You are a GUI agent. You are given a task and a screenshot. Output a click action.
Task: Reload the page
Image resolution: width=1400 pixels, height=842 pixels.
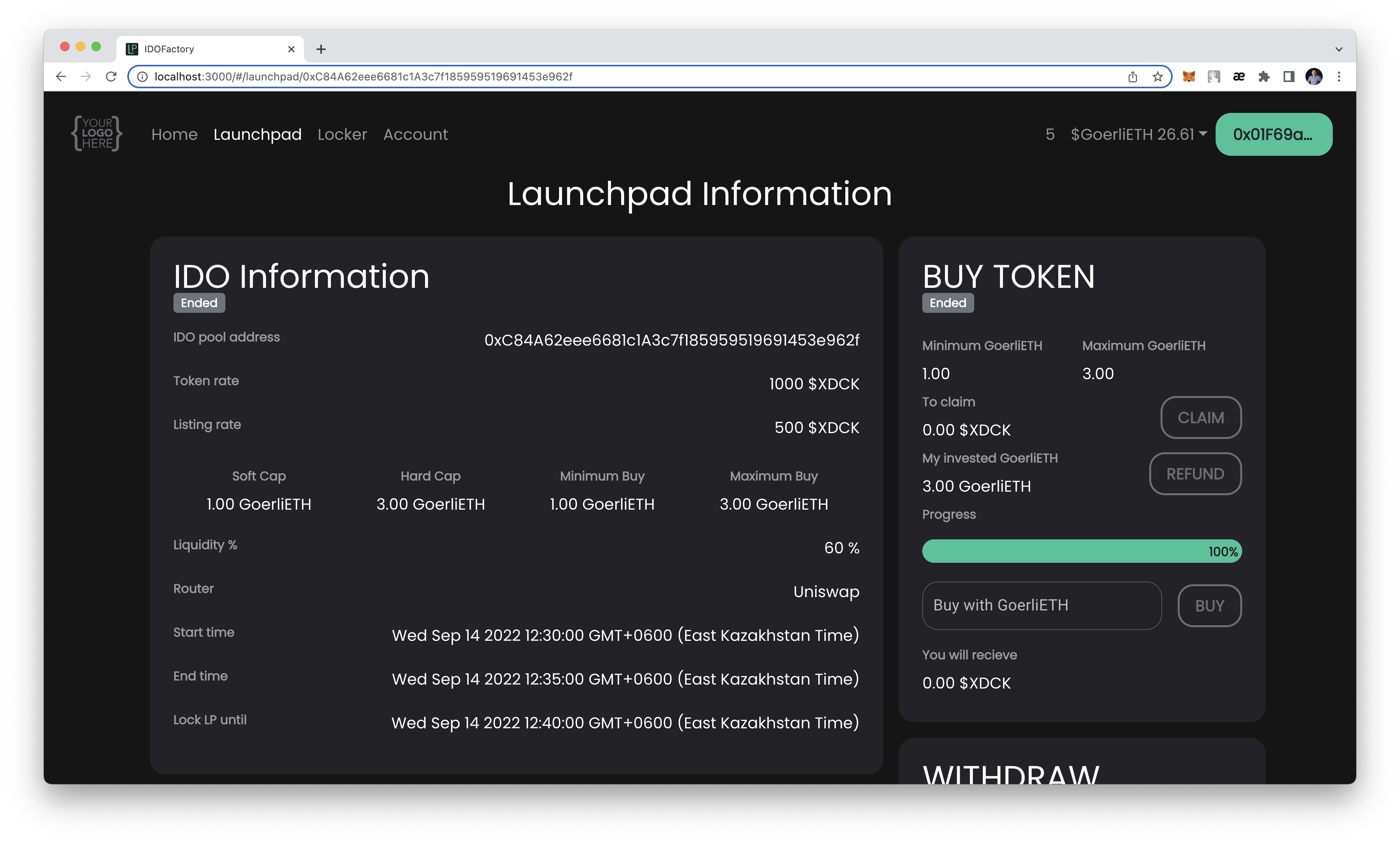(x=111, y=77)
